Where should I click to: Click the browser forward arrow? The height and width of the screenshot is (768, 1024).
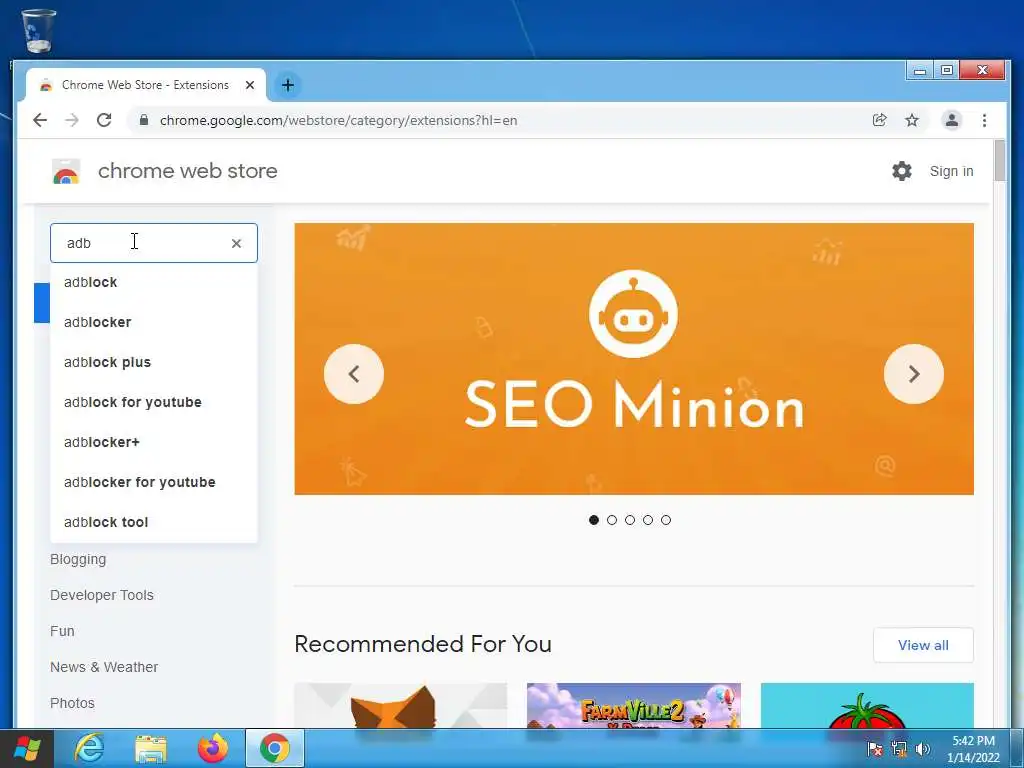(72, 120)
